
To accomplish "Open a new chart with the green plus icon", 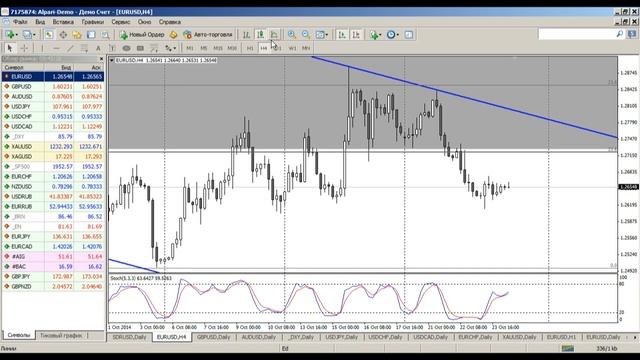I will [x=10, y=35].
